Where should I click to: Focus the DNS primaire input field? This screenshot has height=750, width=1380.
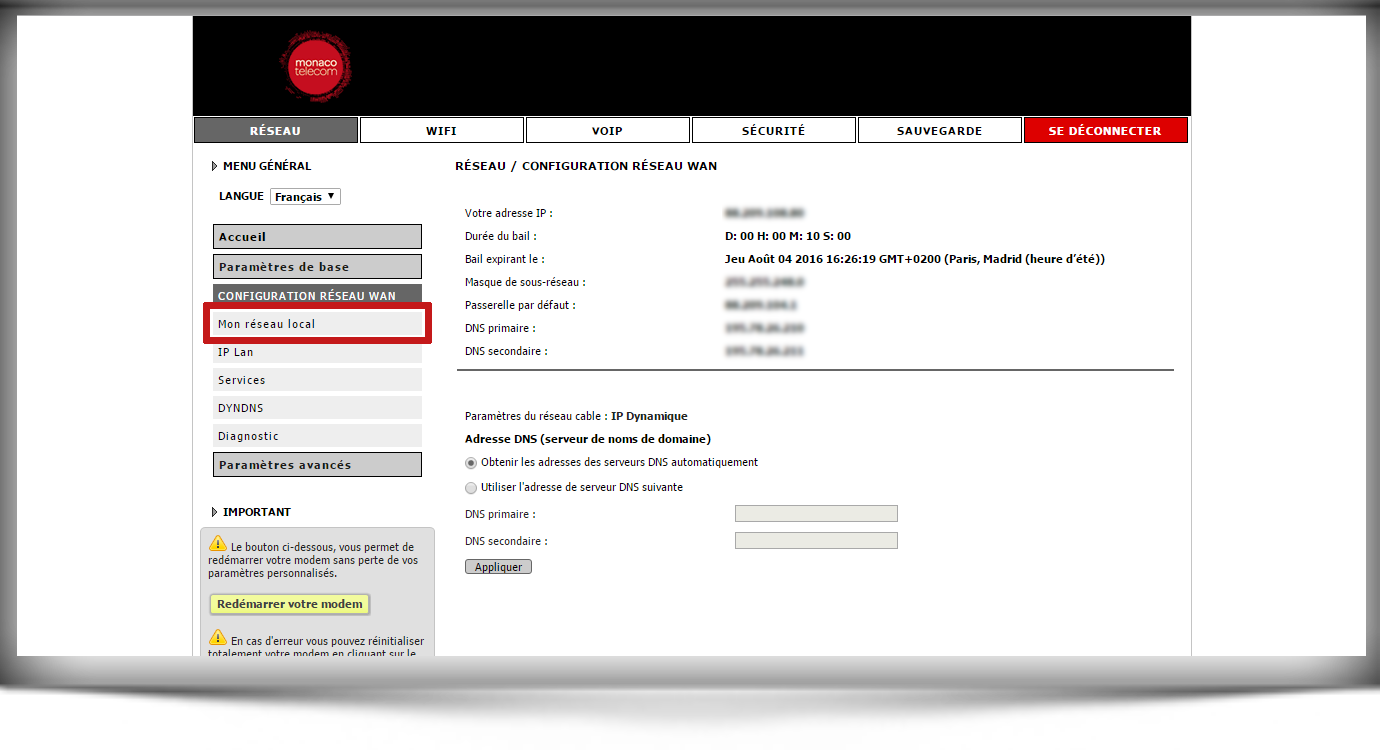[x=816, y=514]
